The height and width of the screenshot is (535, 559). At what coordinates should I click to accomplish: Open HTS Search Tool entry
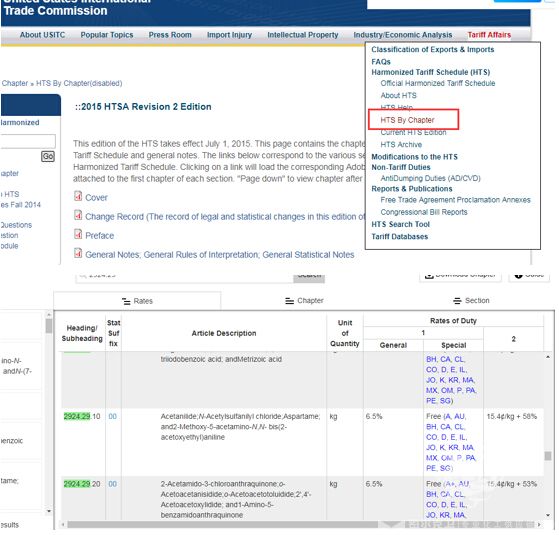400,225
